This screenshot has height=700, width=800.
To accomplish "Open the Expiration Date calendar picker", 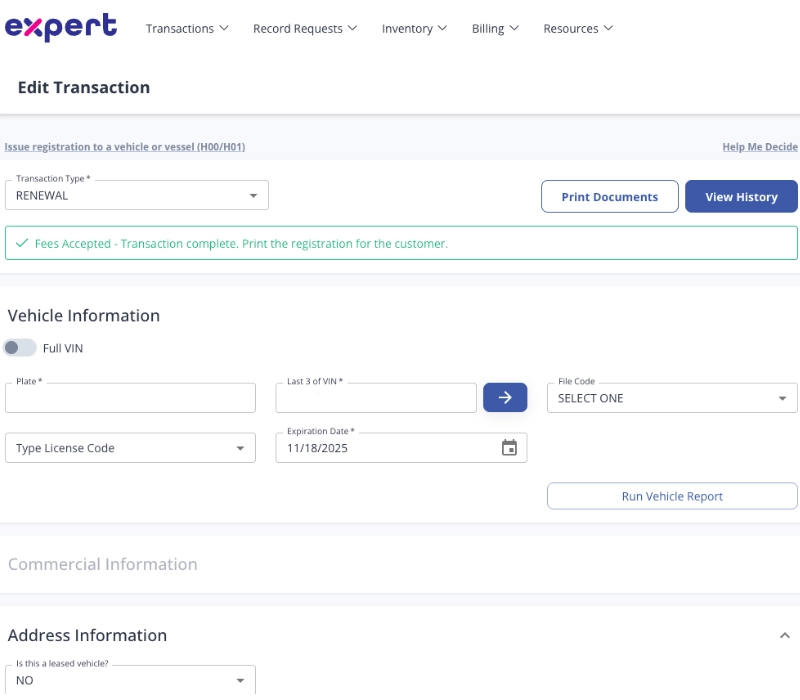I will pyautogui.click(x=509, y=448).
